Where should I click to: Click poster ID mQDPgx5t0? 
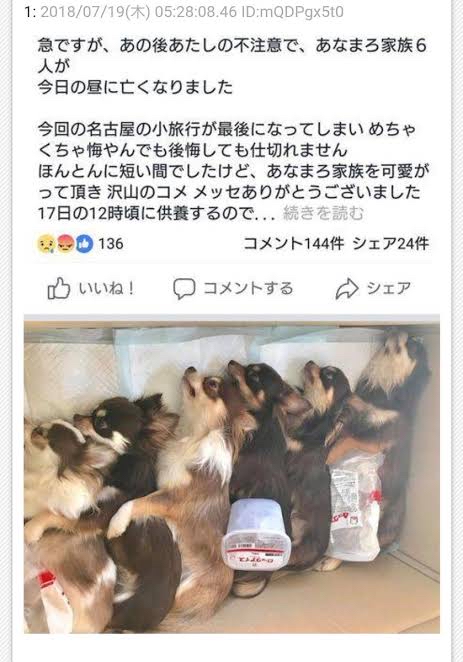(x=292, y=12)
